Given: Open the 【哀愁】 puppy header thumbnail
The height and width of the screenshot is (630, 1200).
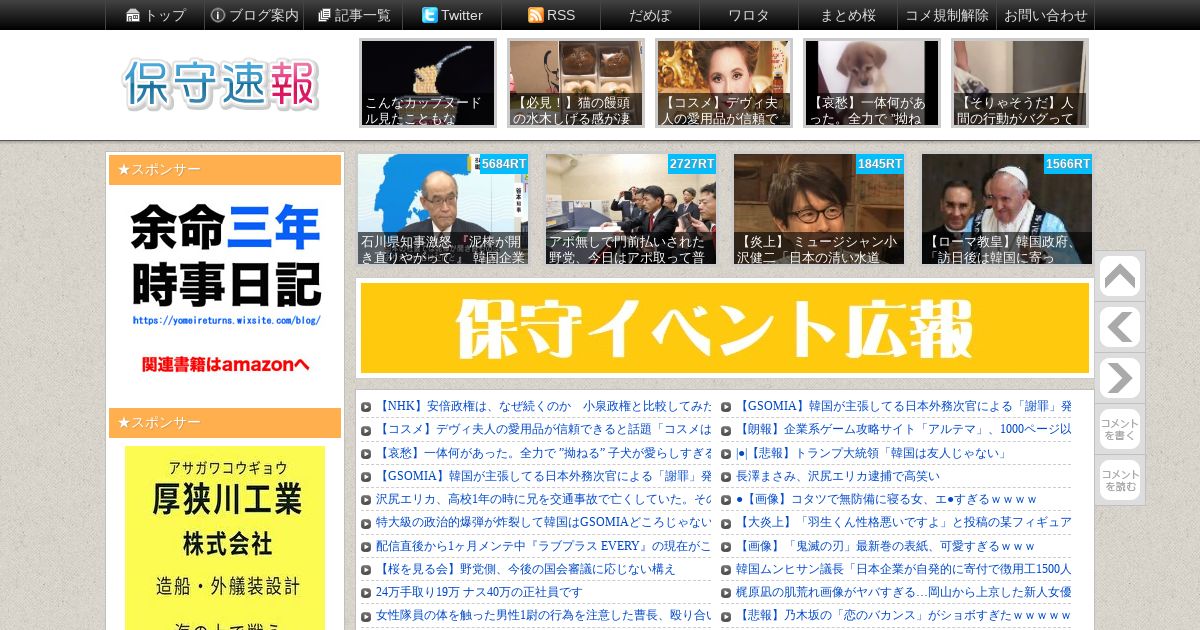Looking at the screenshot, I should [872, 83].
